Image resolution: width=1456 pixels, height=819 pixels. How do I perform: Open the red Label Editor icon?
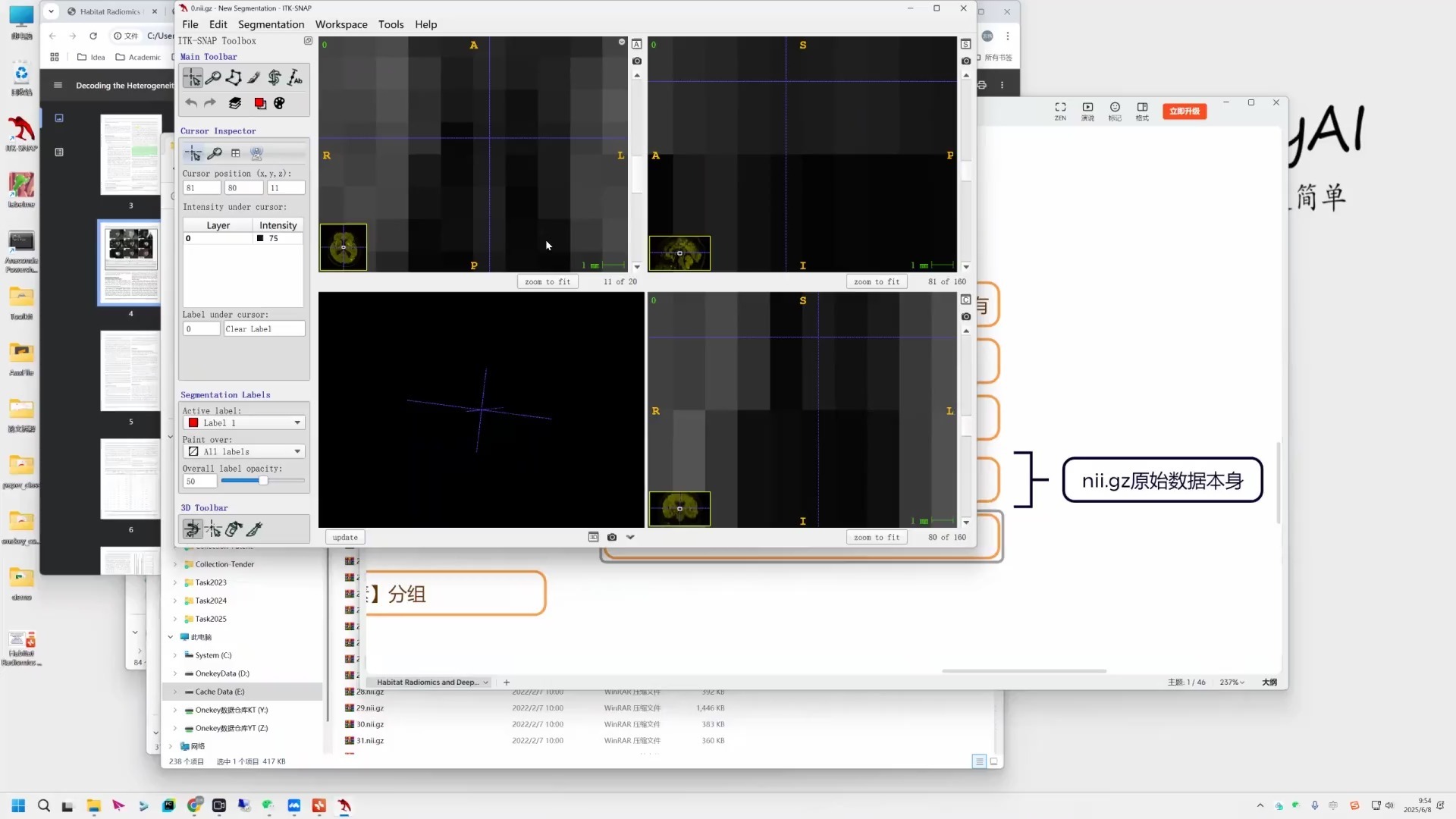click(x=260, y=103)
